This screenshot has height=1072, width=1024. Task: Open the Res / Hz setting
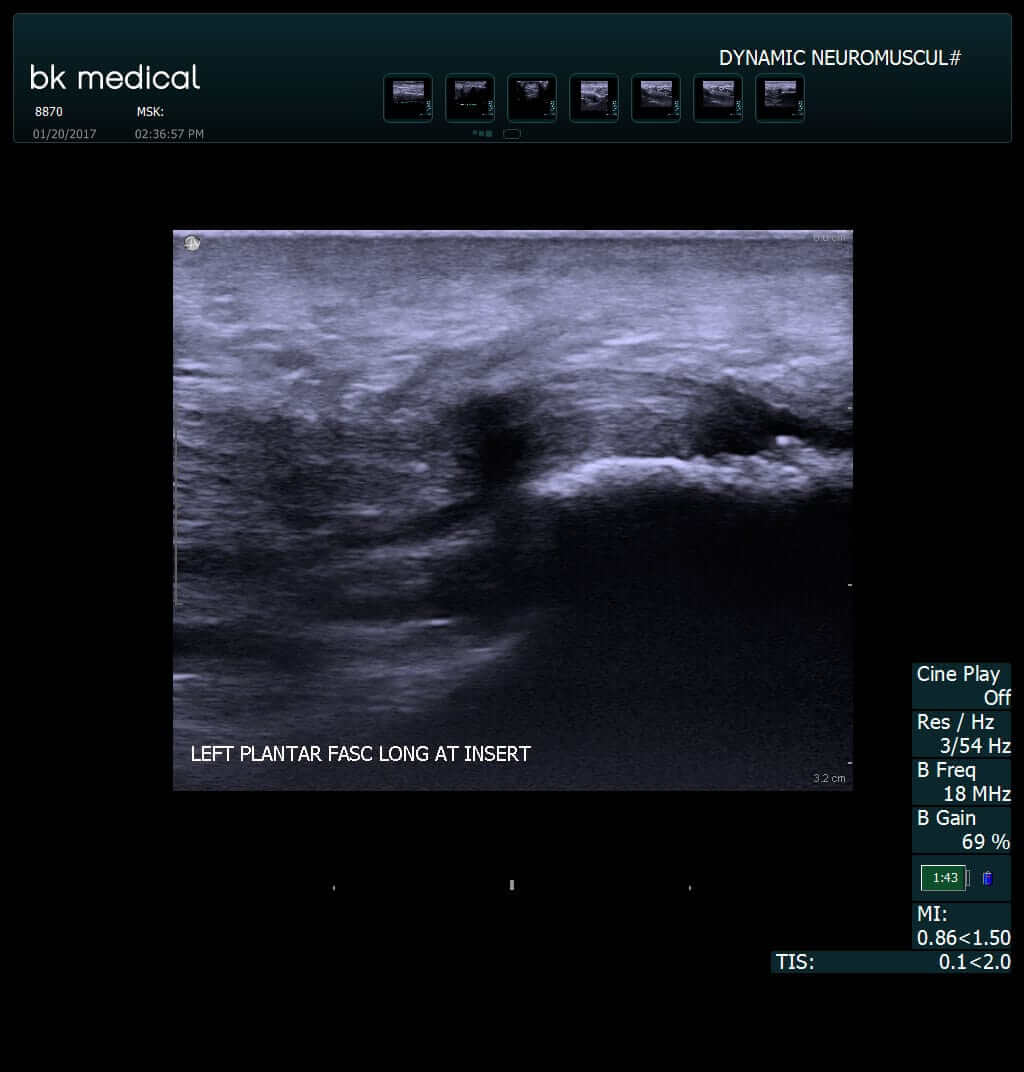click(x=961, y=733)
